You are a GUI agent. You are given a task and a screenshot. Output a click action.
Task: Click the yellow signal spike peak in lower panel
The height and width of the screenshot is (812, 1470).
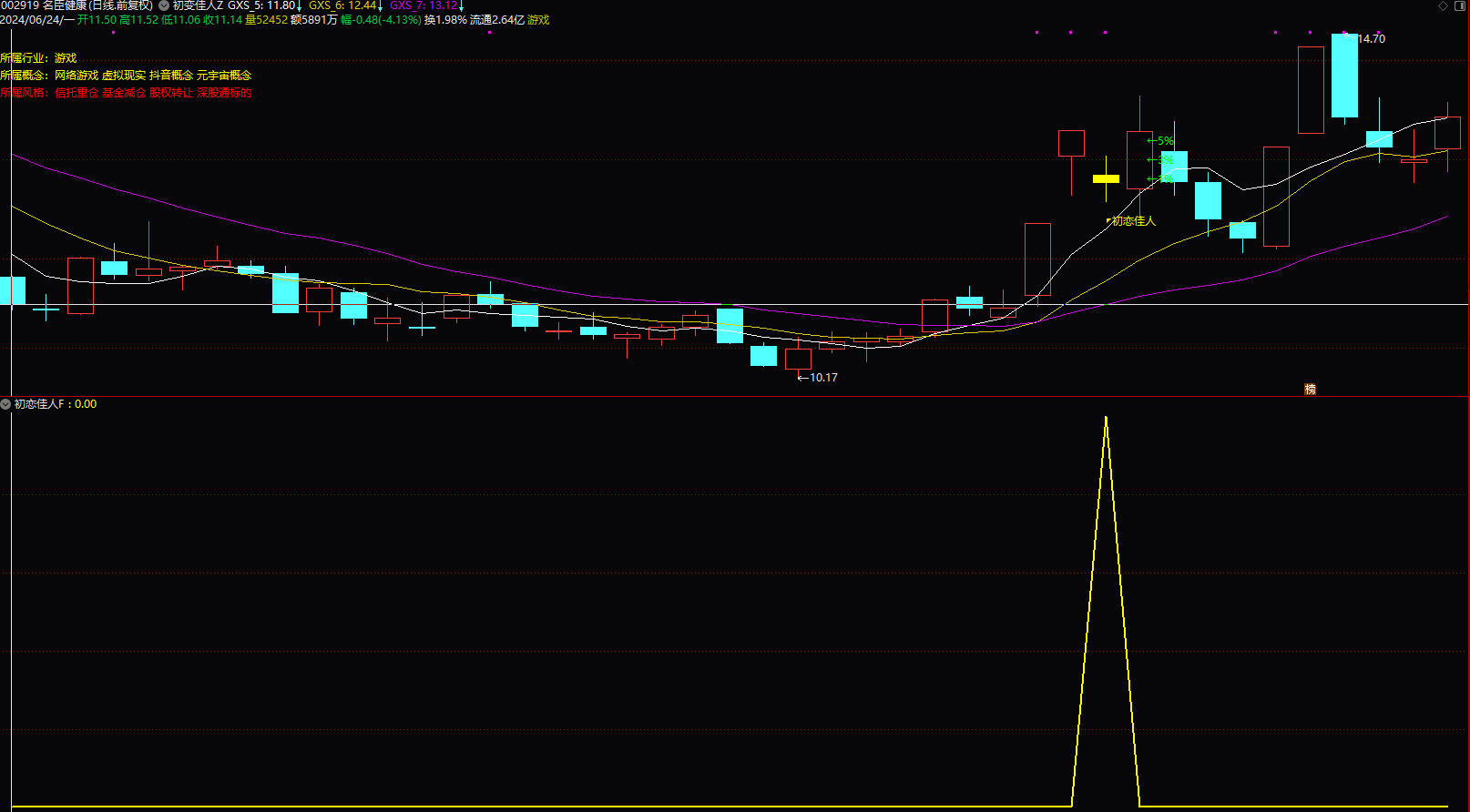click(1106, 418)
